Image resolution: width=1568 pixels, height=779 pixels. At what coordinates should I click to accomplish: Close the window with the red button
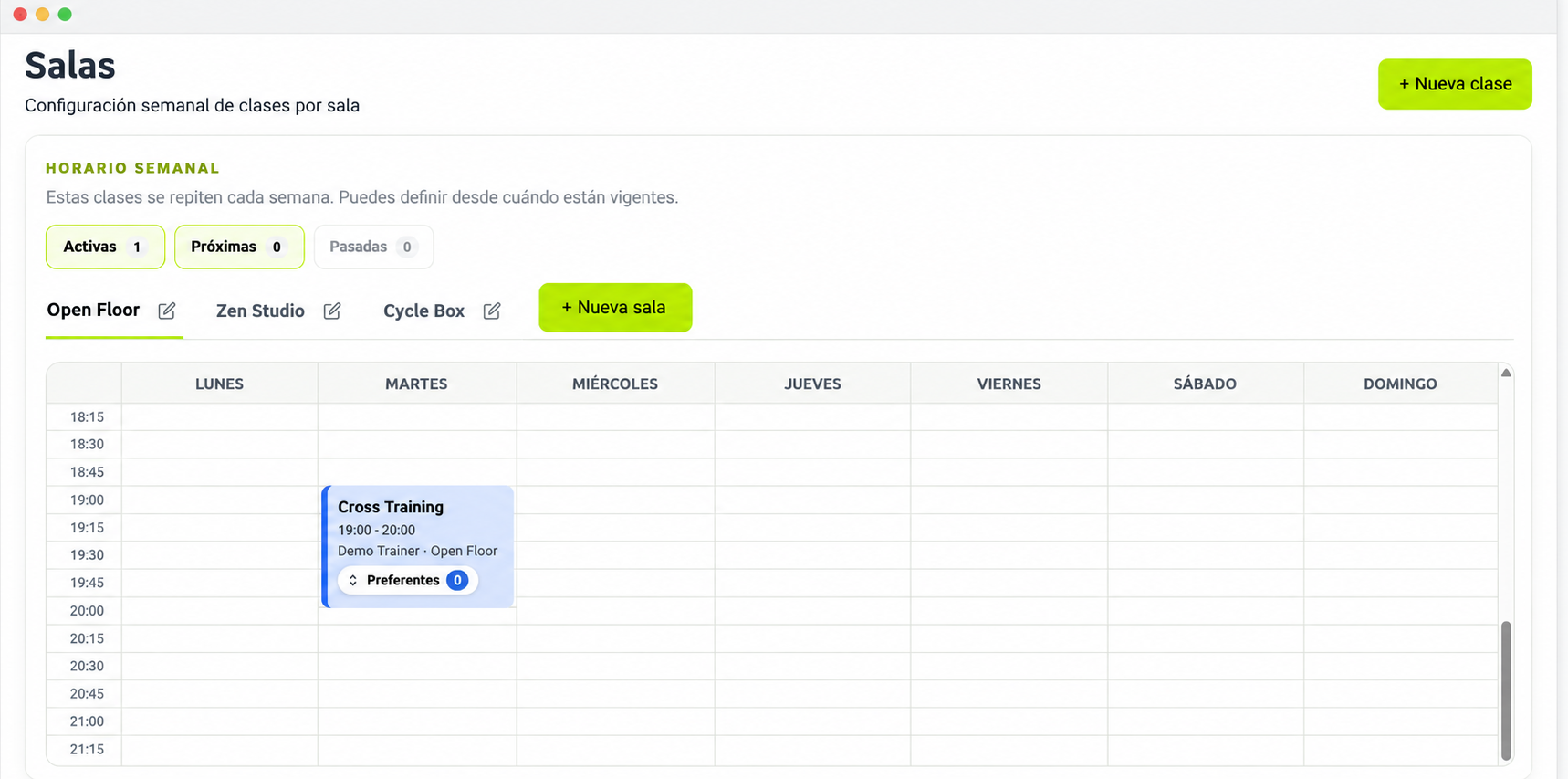(x=20, y=15)
